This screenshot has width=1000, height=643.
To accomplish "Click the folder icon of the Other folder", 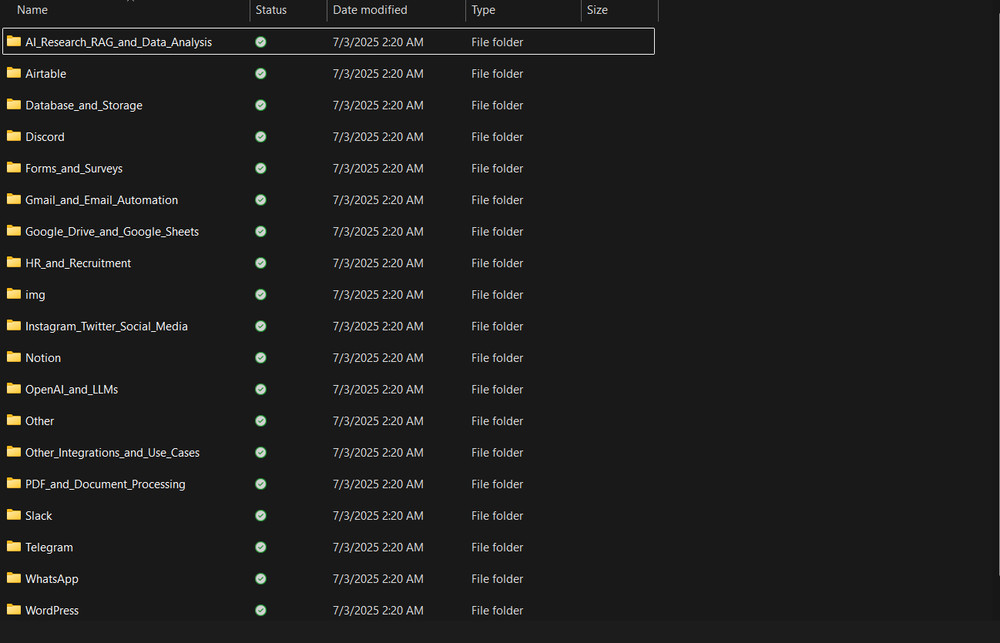I will (x=13, y=420).
